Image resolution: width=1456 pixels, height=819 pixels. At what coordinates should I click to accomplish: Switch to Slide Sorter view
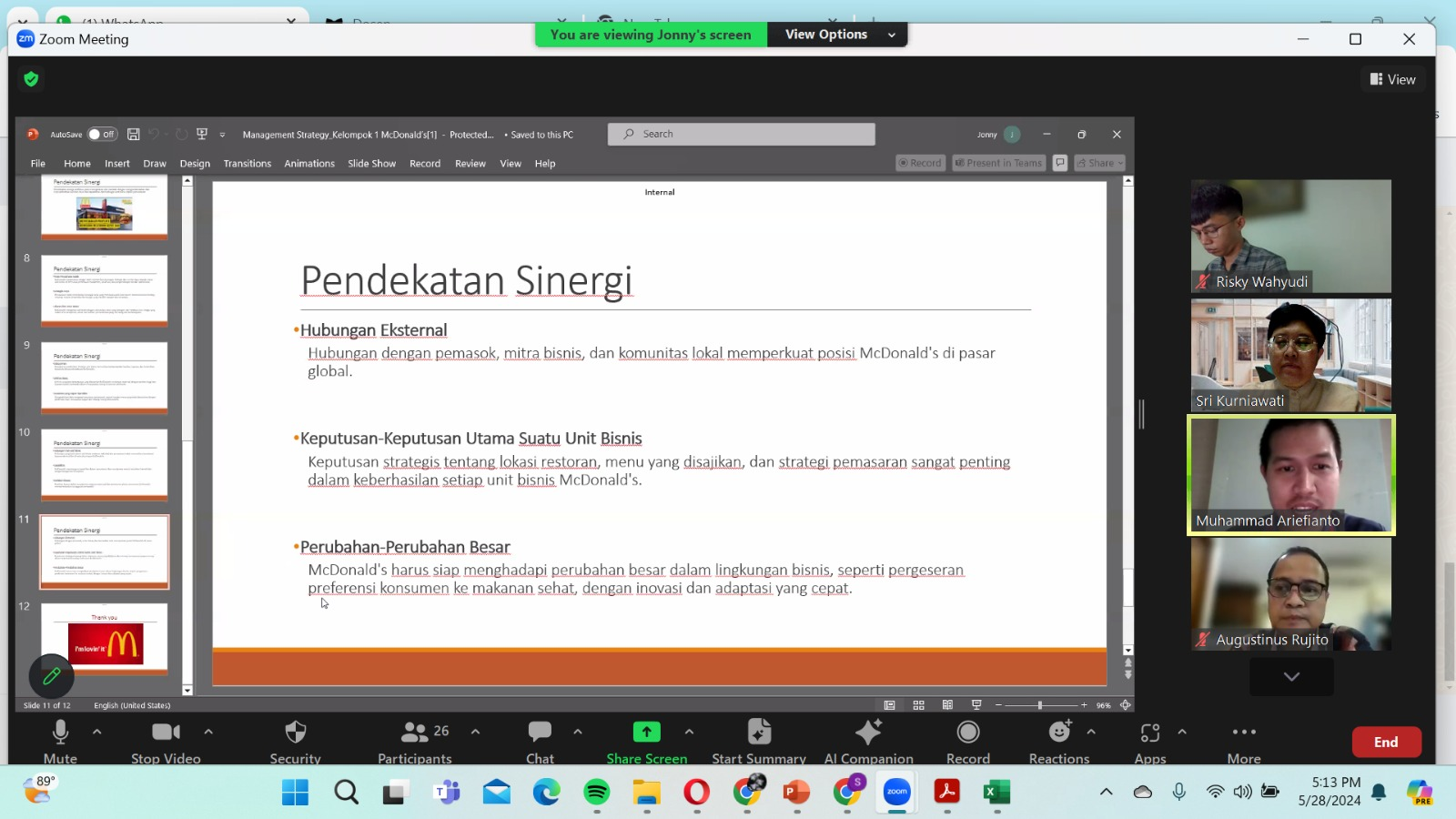[x=919, y=705]
